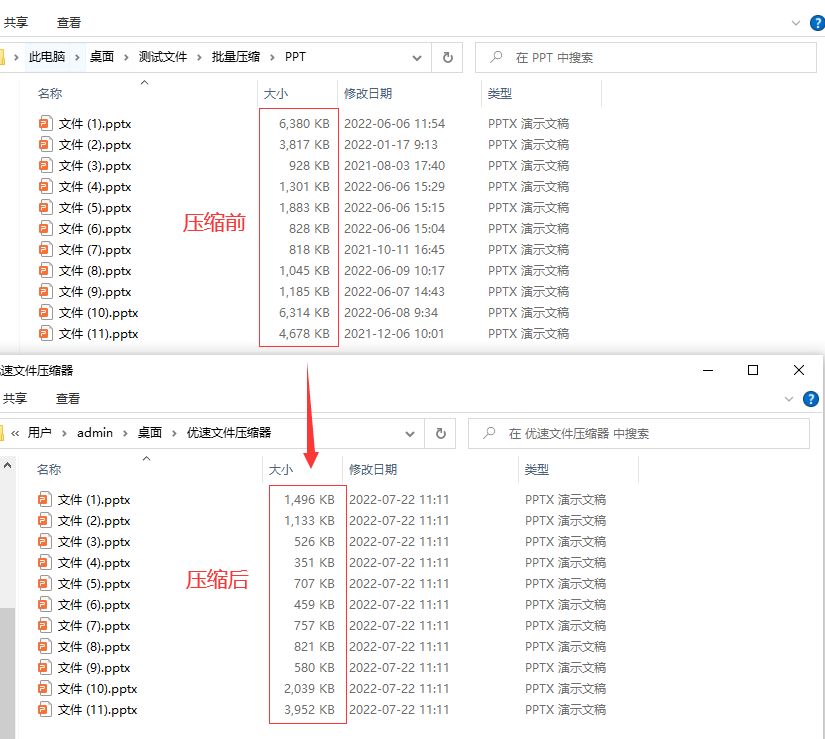This screenshot has height=739, width=825.
Task: Select 文件 (6).pptx icon sized 828 KB
Action: point(45,229)
